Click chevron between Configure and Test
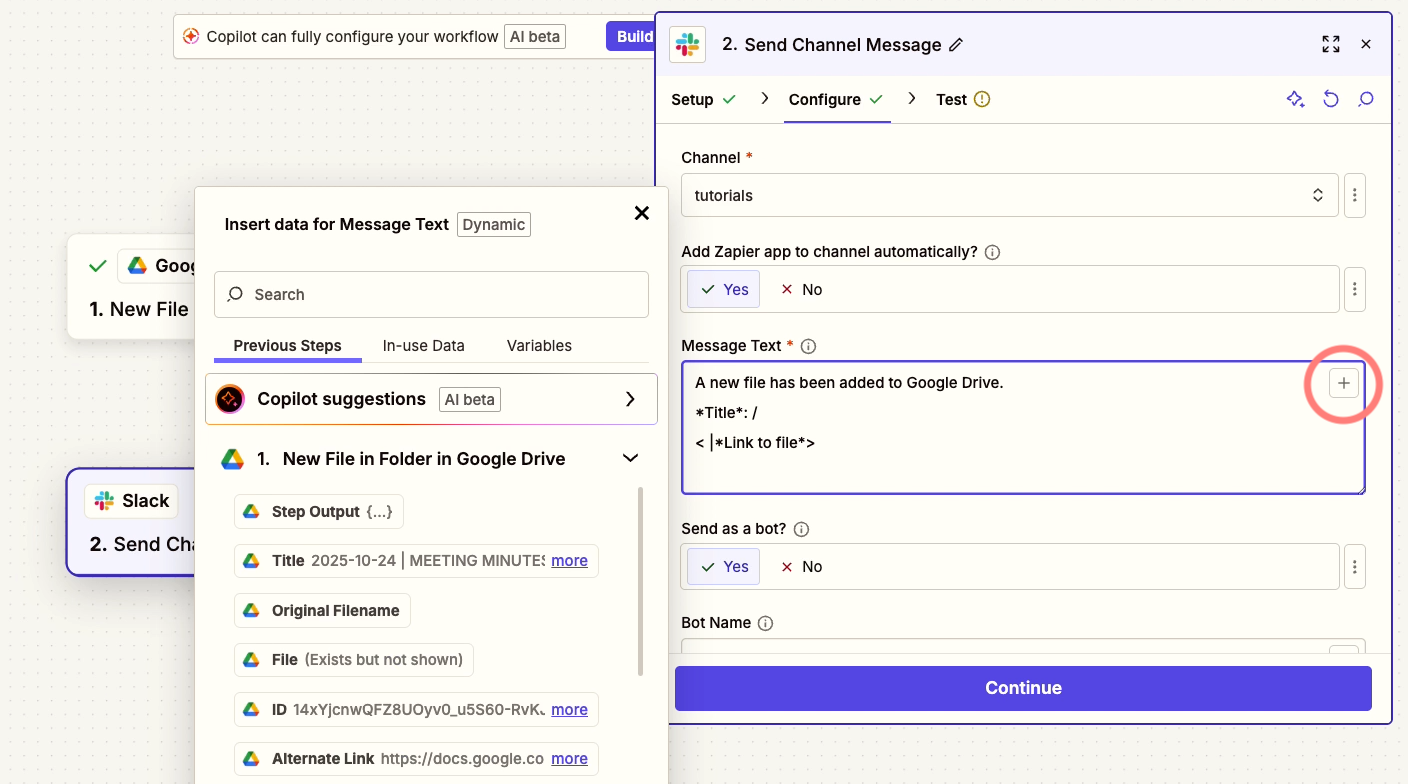1408x784 pixels. tap(912, 98)
